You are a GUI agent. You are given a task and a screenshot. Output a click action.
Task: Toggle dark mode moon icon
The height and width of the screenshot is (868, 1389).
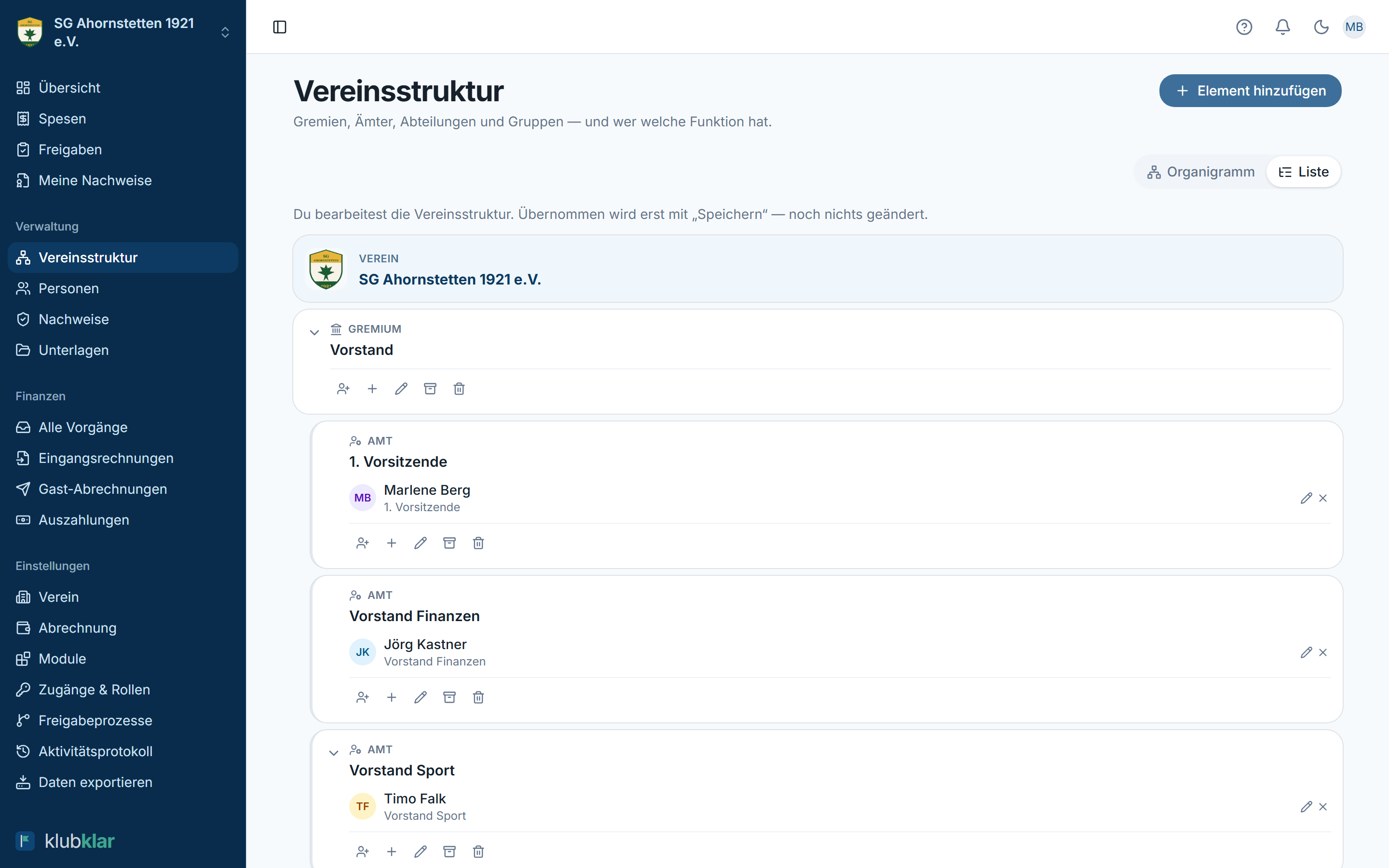coord(1321,27)
